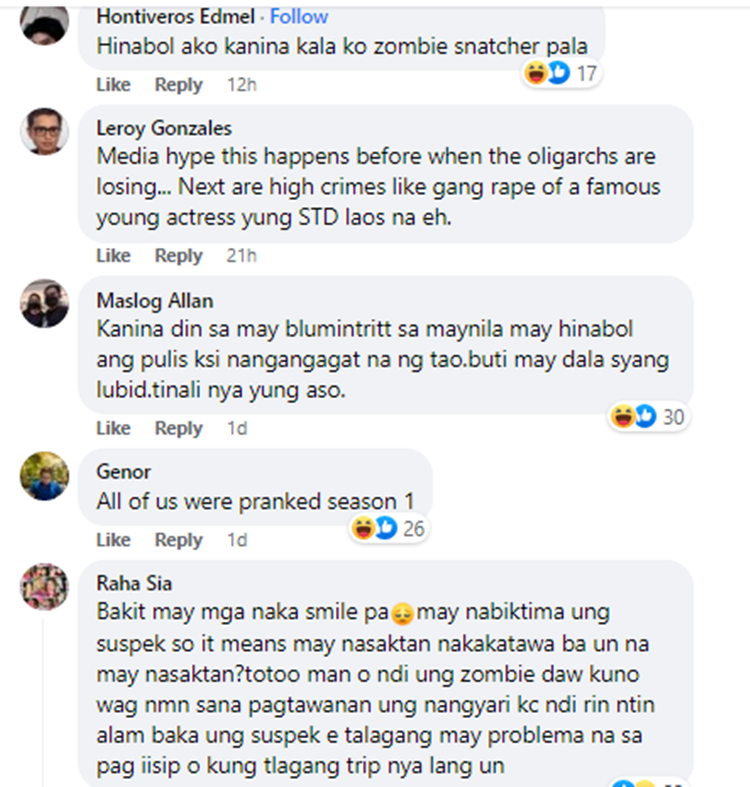Image resolution: width=750 pixels, height=787 pixels.
Task: Open reaction count on Genor's comment
Action: [x=389, y=529]
